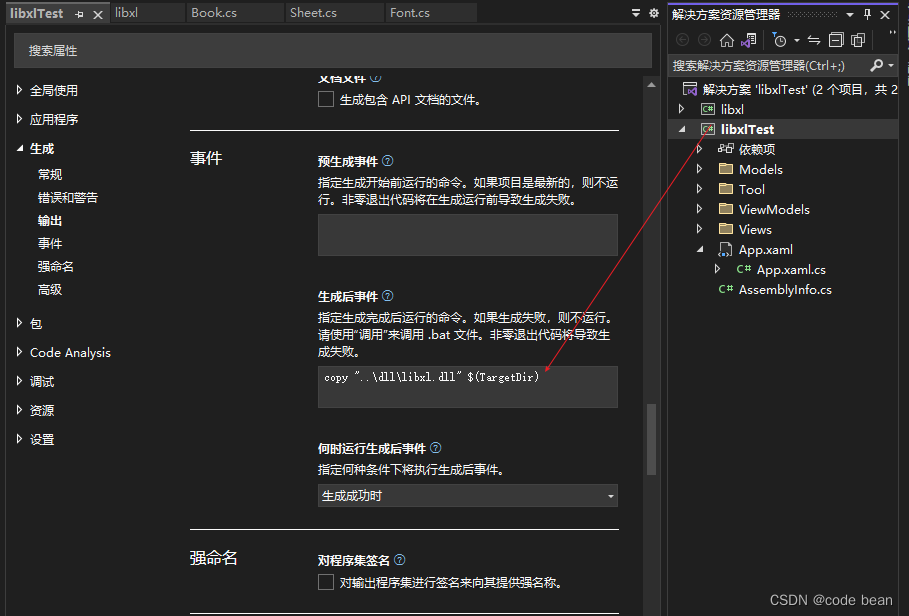Select the libxlTest properties tab
This screenshot has width=909, height=616.
[x=37, y=13]
